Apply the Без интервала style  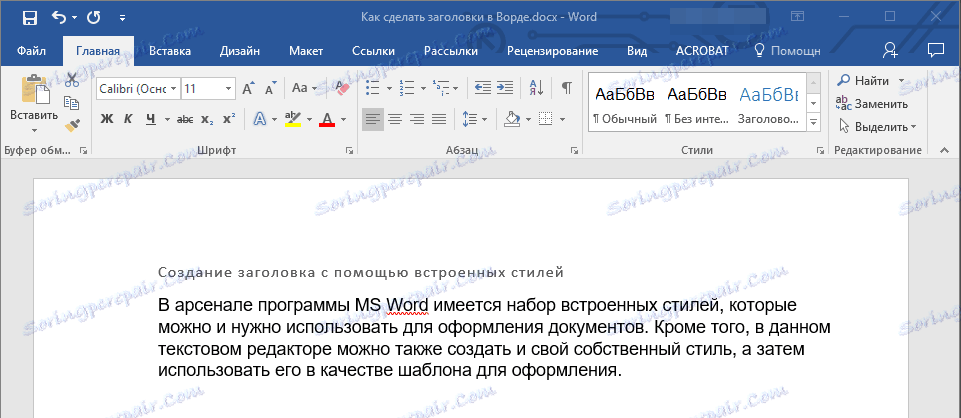click(696, 103)
